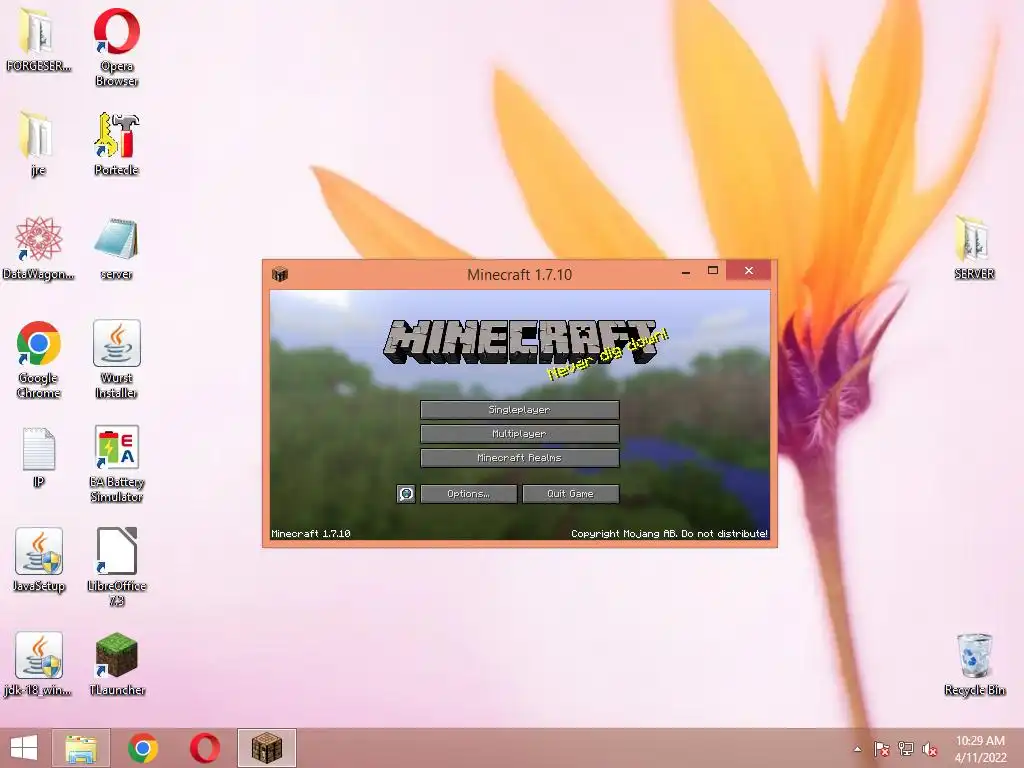Click the Minecraft 1.7.10 title bar text
This screenshot has height=768, width=1024.
point(519,275)
